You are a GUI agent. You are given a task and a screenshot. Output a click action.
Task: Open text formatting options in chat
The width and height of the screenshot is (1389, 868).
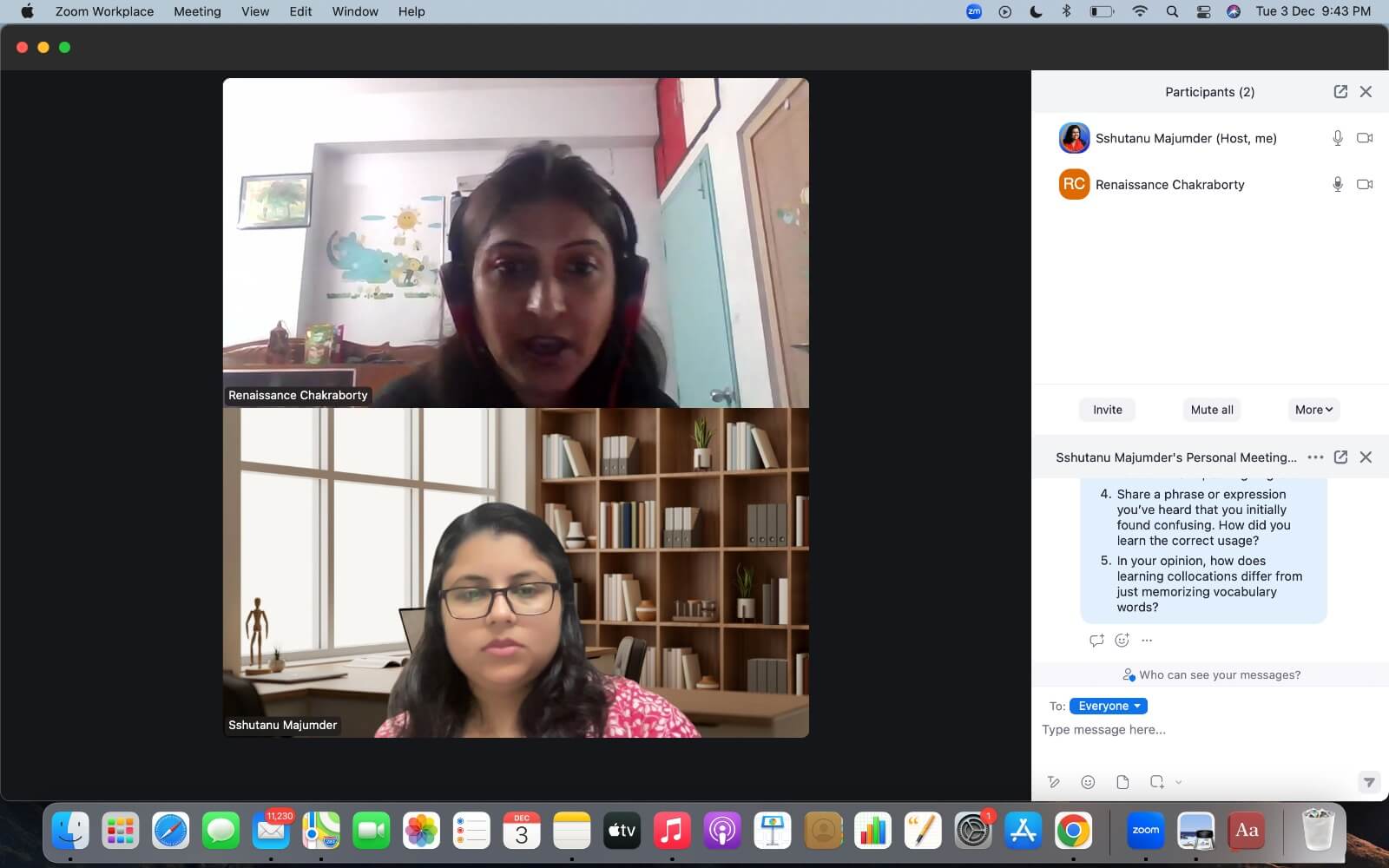[1054, 782]
